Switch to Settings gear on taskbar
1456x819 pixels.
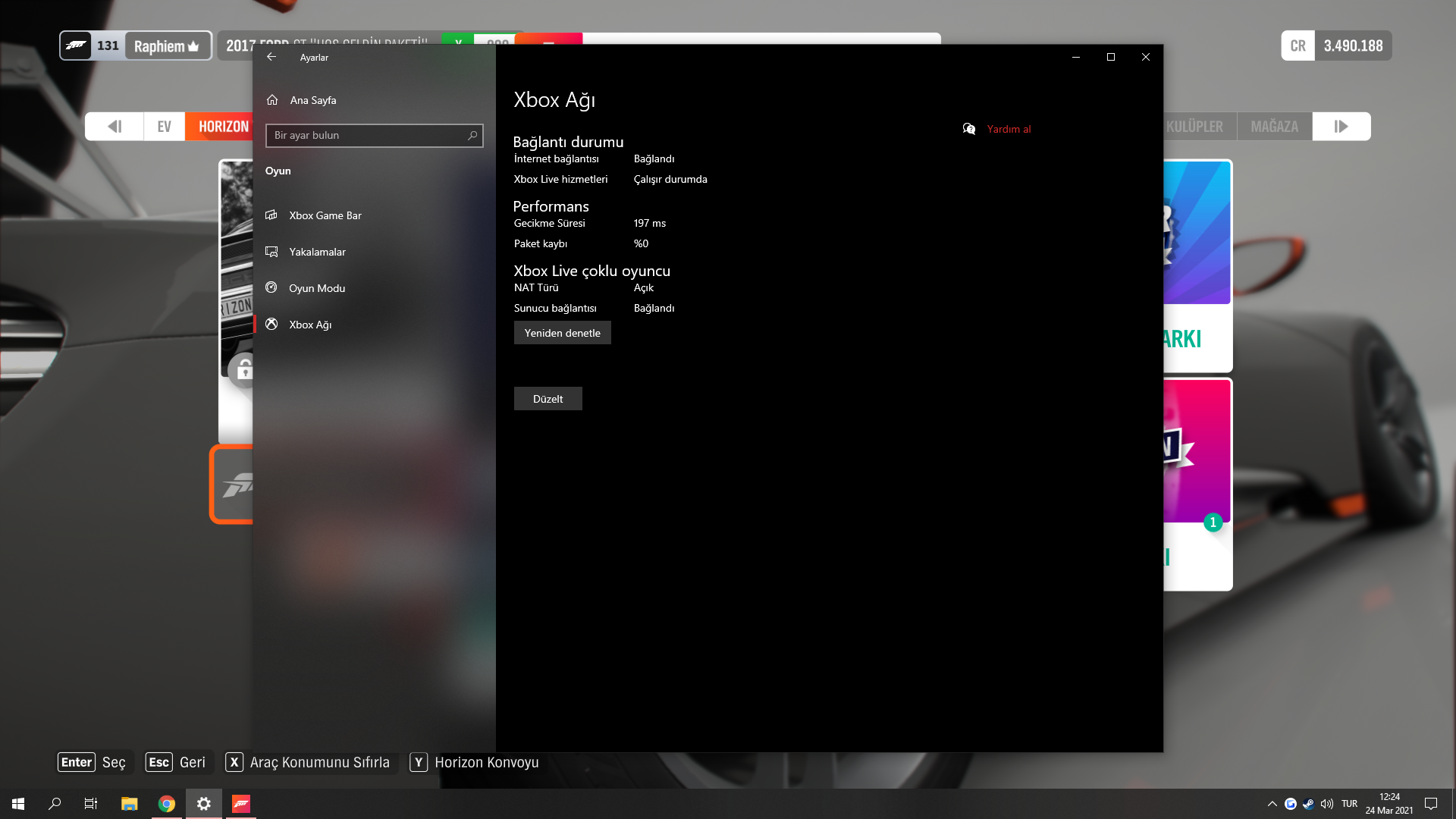[x=204, y=804]
